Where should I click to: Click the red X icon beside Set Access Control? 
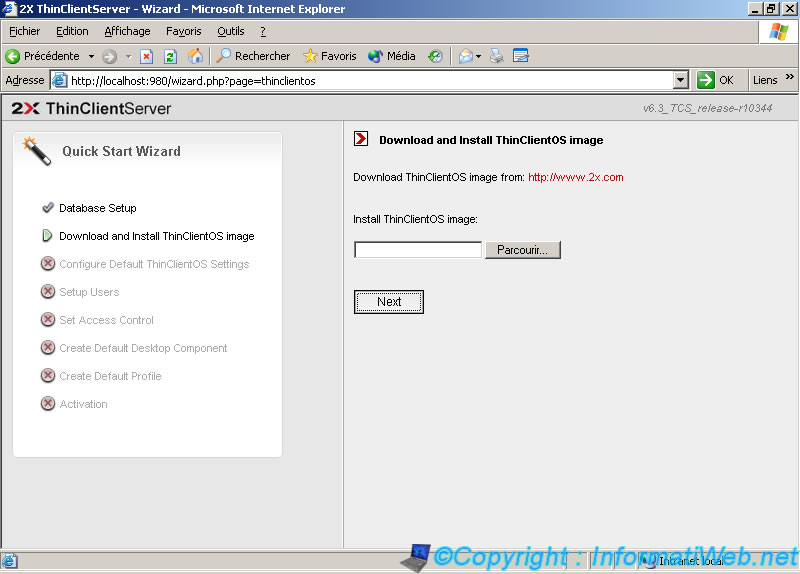[48, 319]
